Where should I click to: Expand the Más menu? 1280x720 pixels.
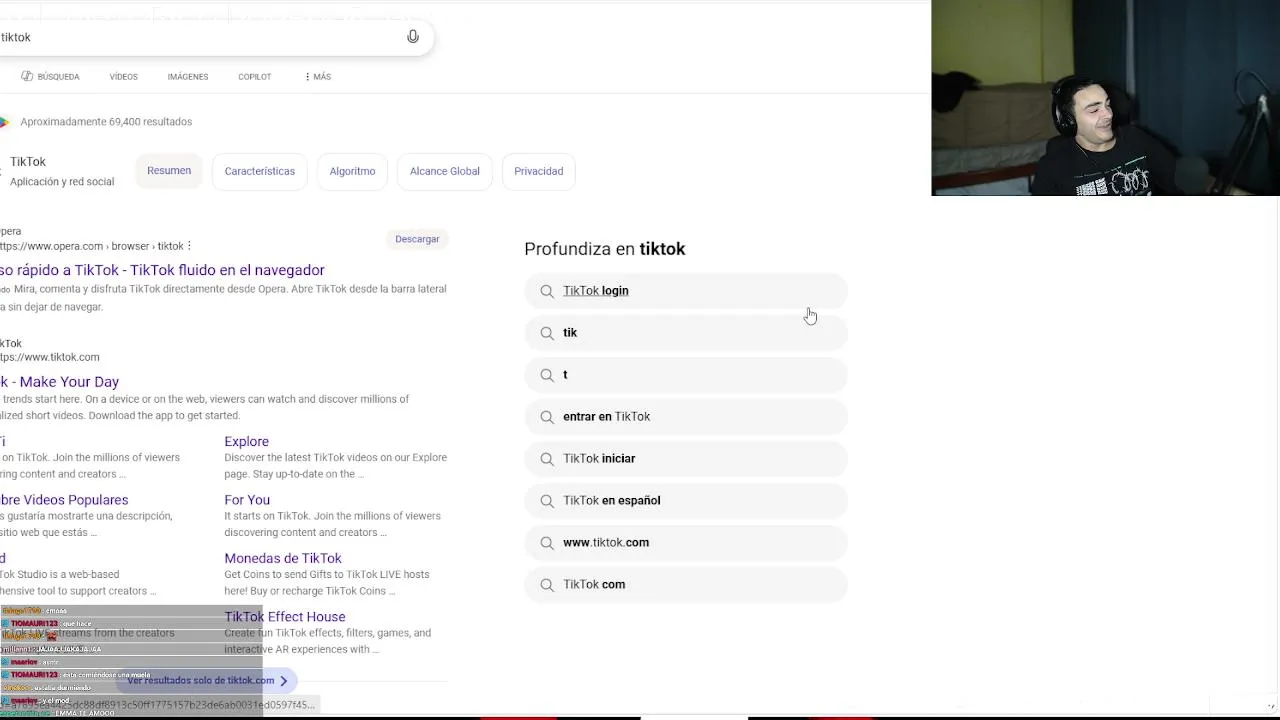[318, 76]
